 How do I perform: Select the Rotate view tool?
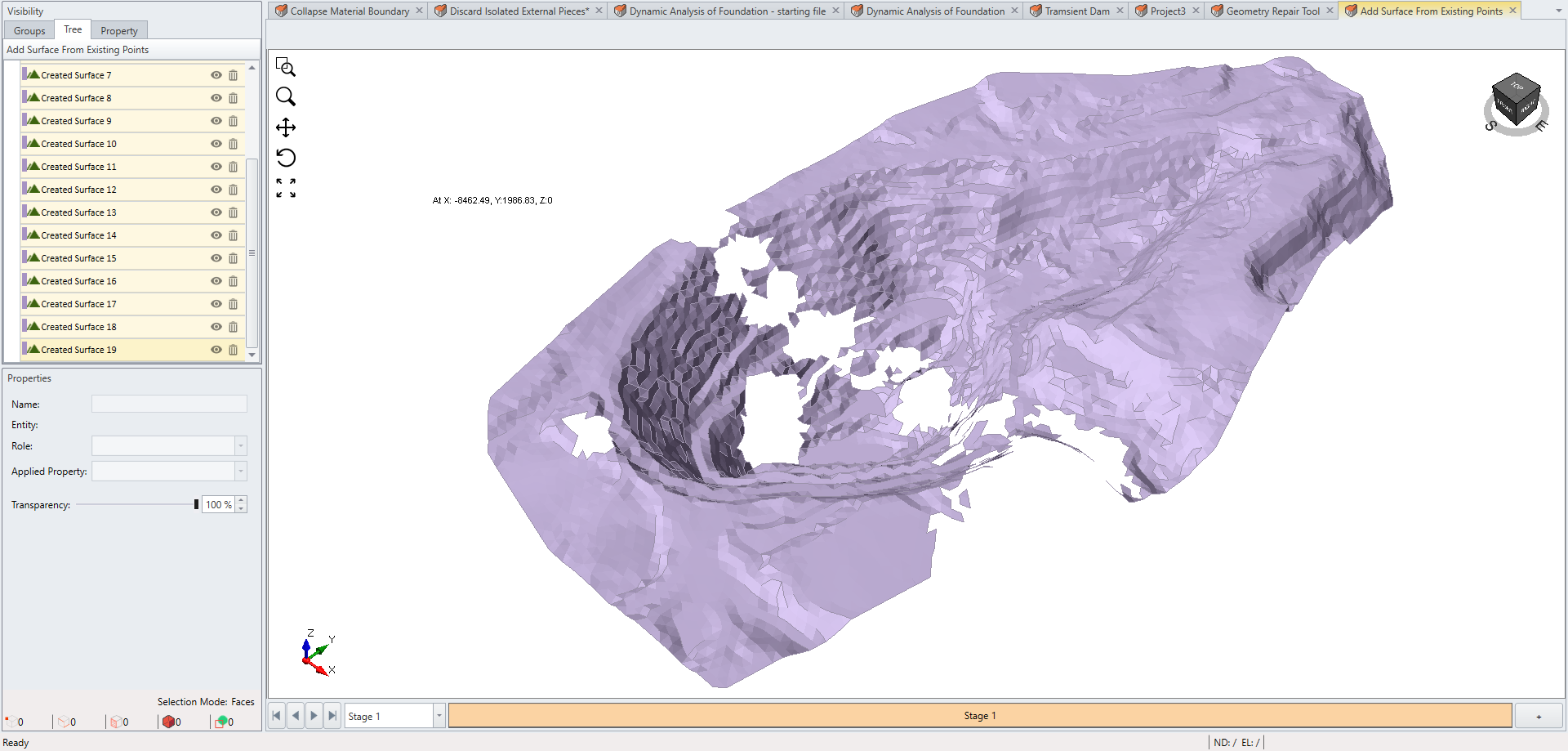(x=286, y=157)
